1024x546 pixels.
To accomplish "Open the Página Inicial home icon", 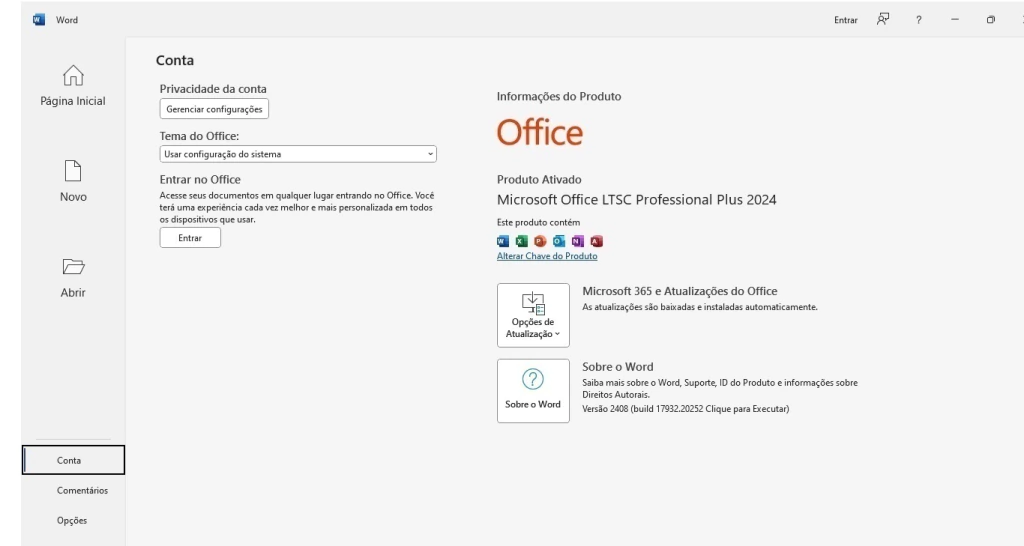I will click(73, 76).
